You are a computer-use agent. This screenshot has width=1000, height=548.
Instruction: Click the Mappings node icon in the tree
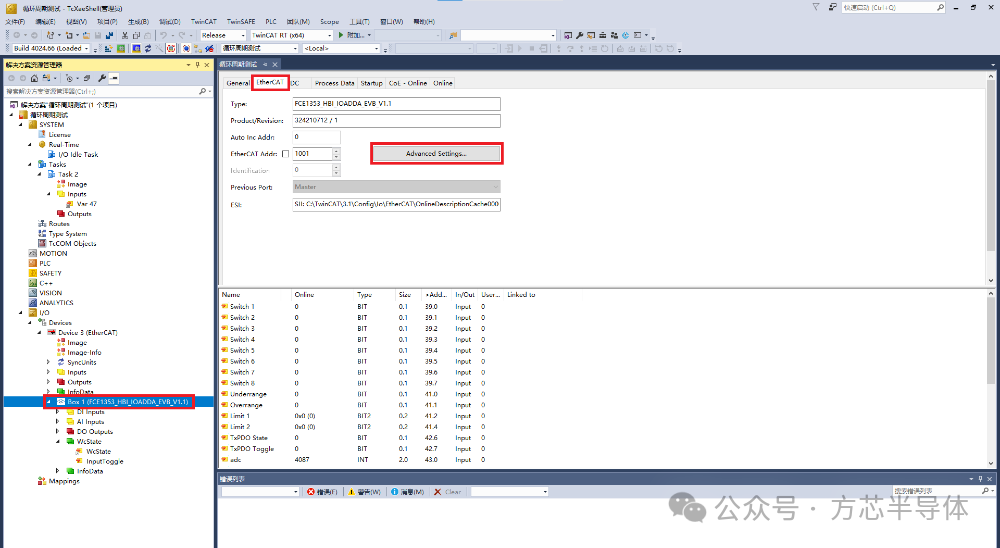(x=42, y=481)
